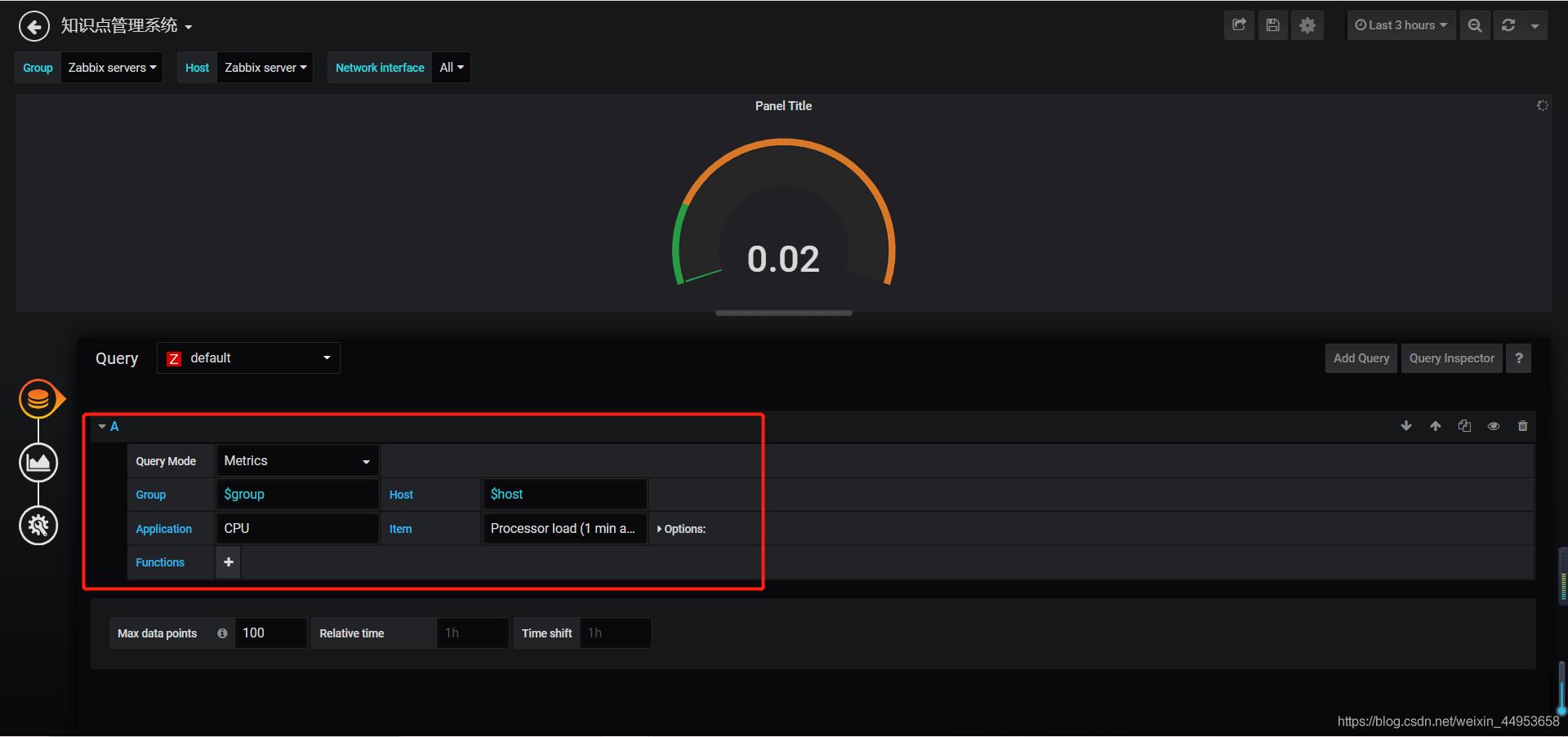The image size is (1568, 737).
Task: Open the 知识点管理系统 dashboard dropdown
Action: (x=127, y=26)
